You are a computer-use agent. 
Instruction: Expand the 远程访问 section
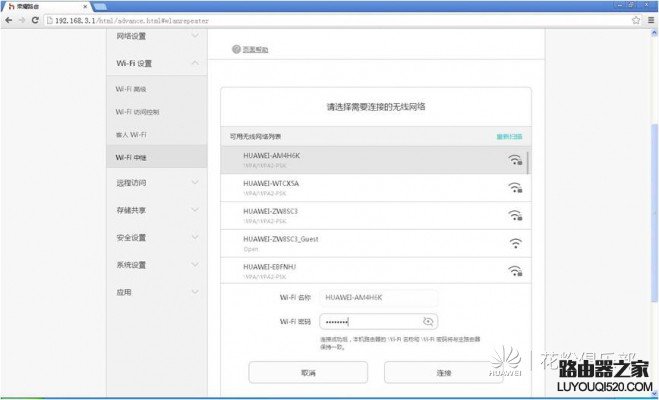157,183
